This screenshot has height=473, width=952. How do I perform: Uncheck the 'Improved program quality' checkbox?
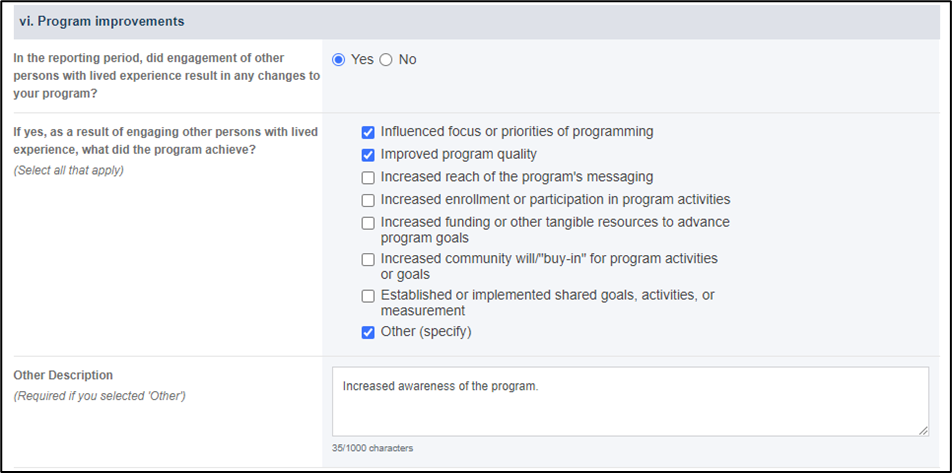pyautogui.click(x=368, y=155)
